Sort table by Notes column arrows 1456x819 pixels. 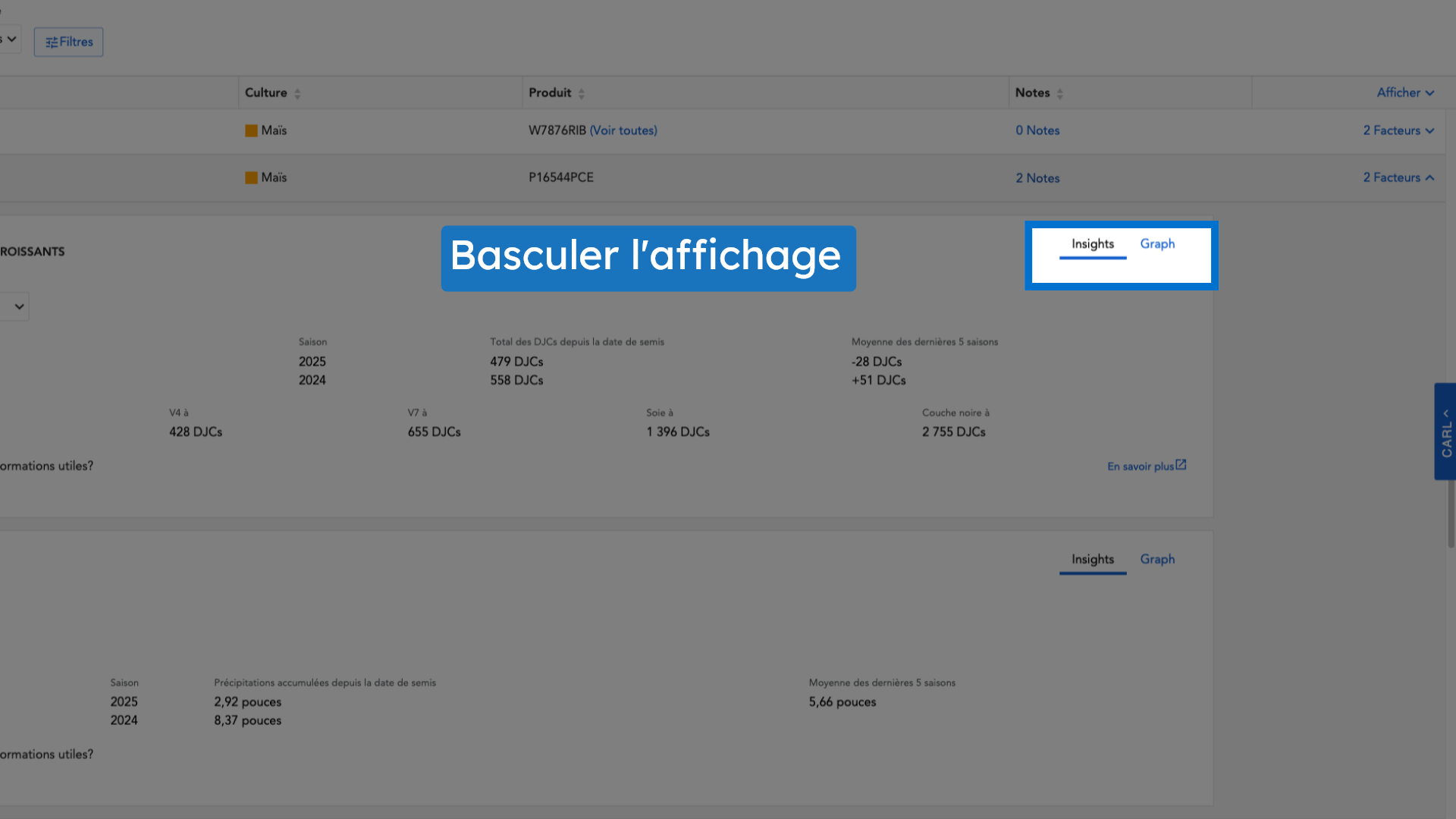(1060, 94)
